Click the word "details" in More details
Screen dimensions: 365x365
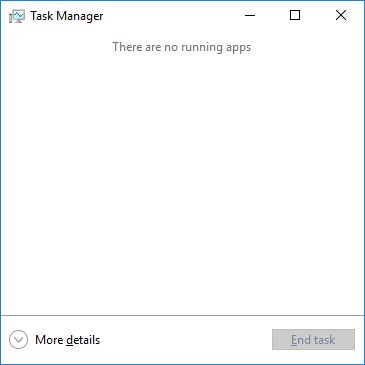[83, 340]
